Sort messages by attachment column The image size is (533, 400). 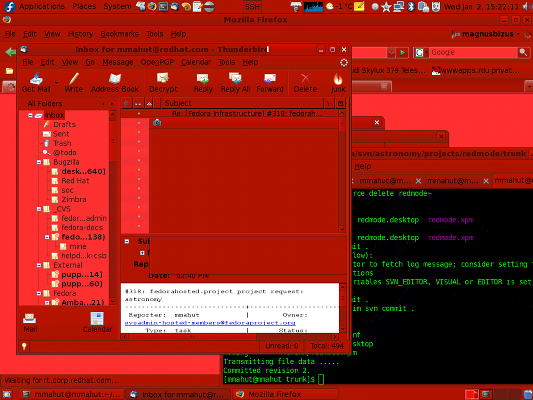(126, 103)
